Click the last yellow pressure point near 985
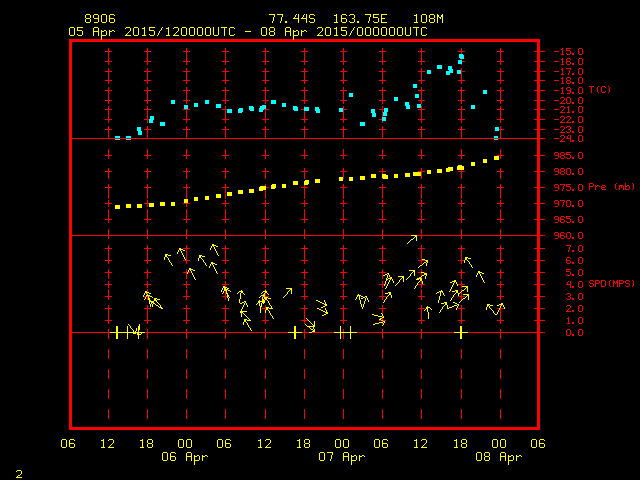Viewport: 640px width, 480px height. click(x=497, y=158)
